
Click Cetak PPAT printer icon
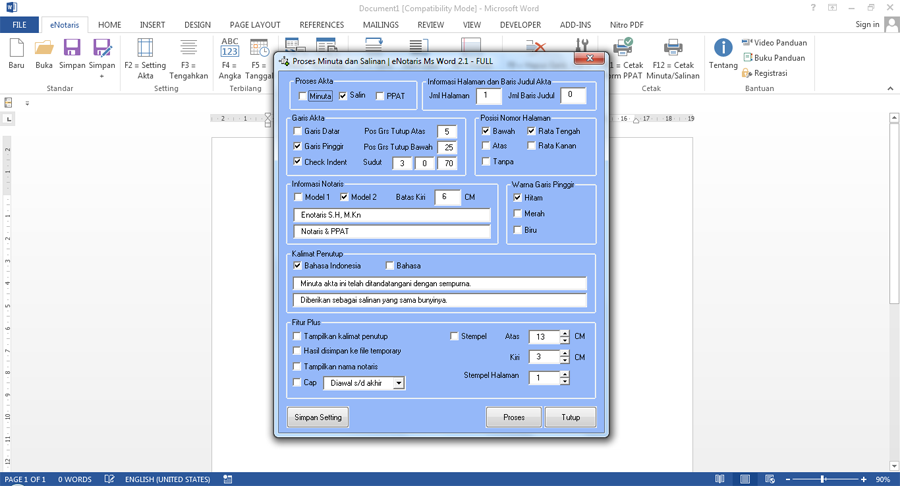pos(623,48)
